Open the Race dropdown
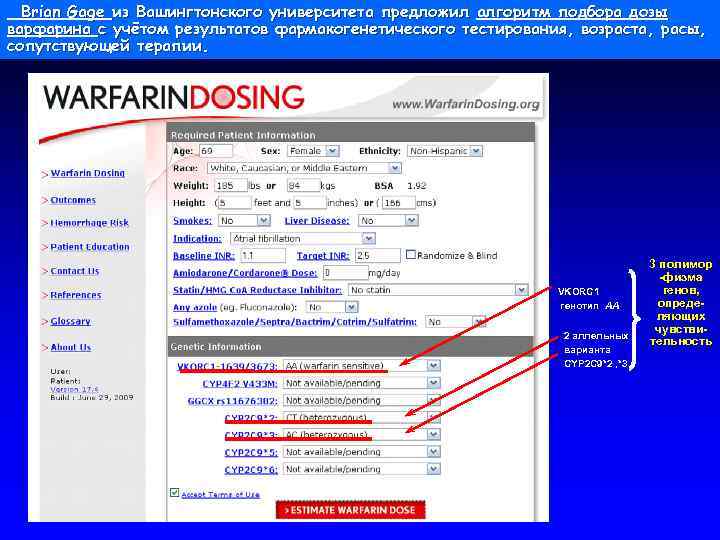The width and height of the screenshot is (720, 540). [x=304, y=168]
